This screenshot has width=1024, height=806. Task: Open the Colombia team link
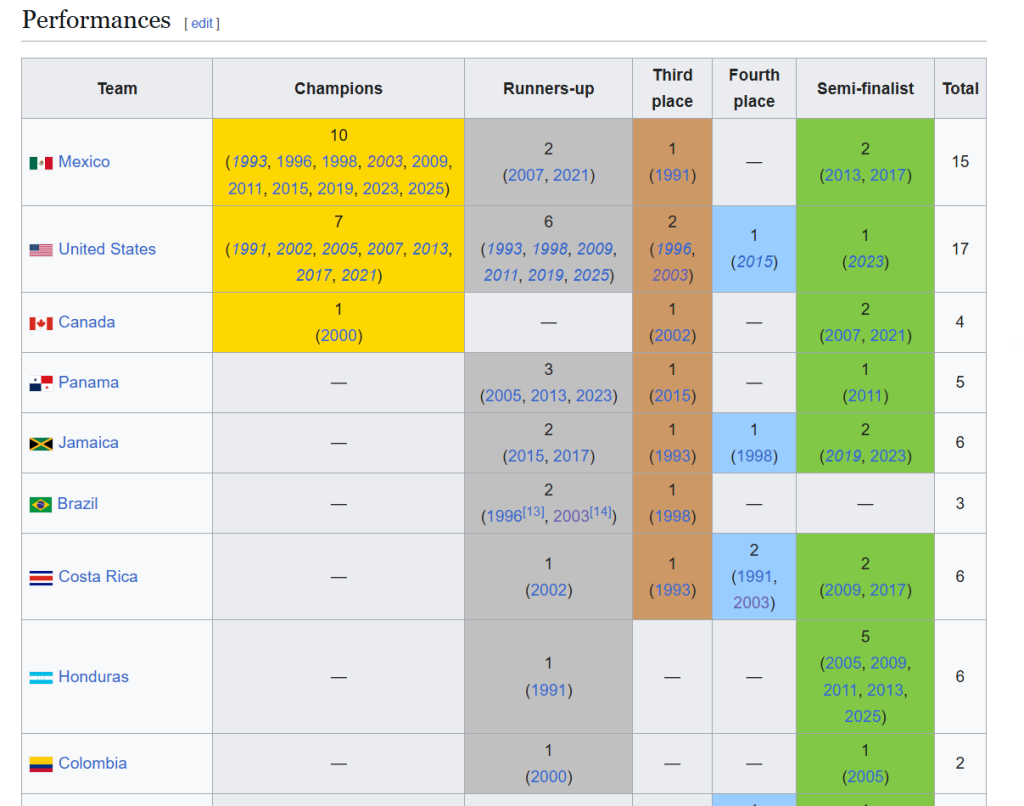(x=93, y=764)
